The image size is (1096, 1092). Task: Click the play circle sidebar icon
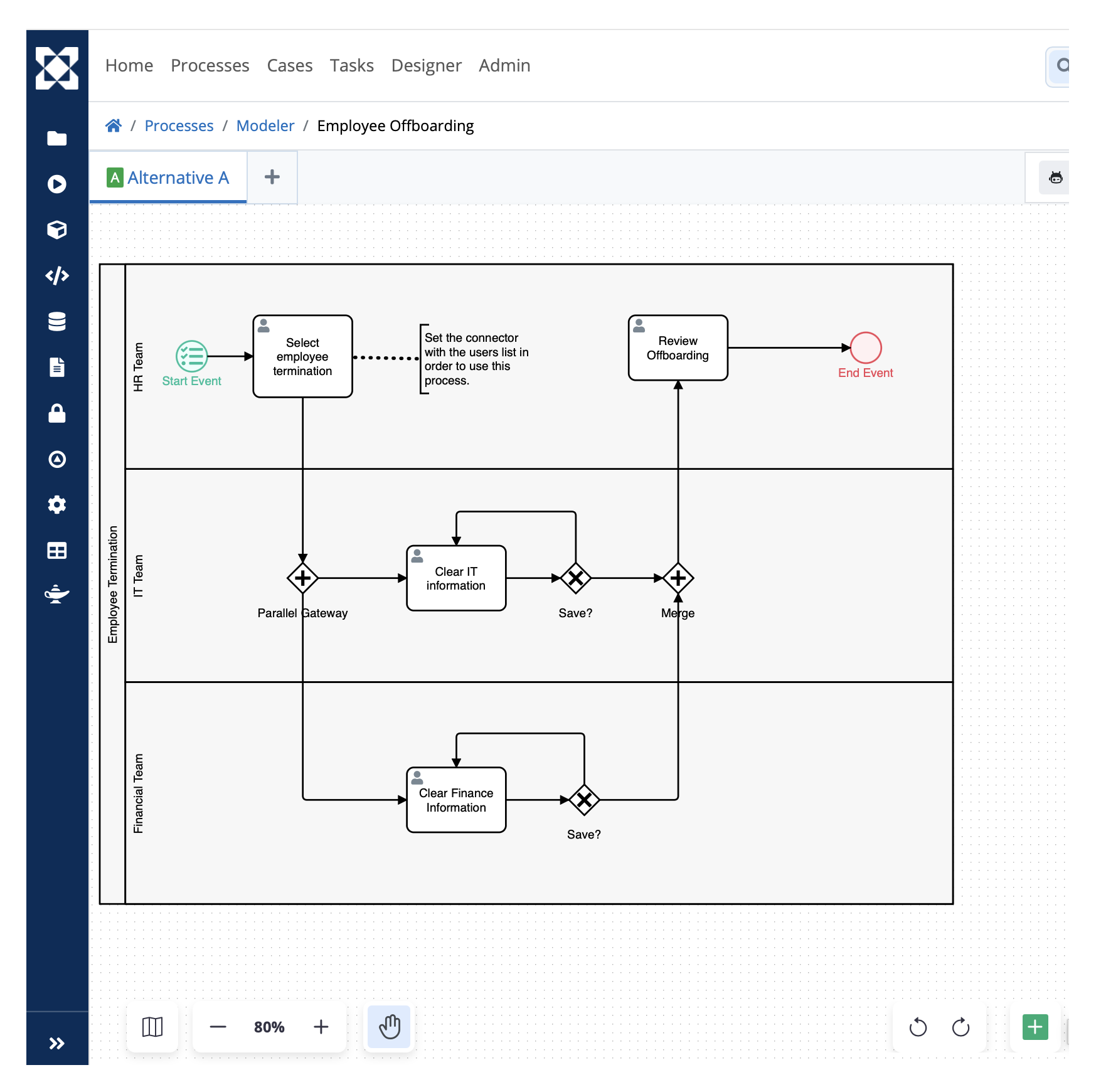[x=57, y=184]
